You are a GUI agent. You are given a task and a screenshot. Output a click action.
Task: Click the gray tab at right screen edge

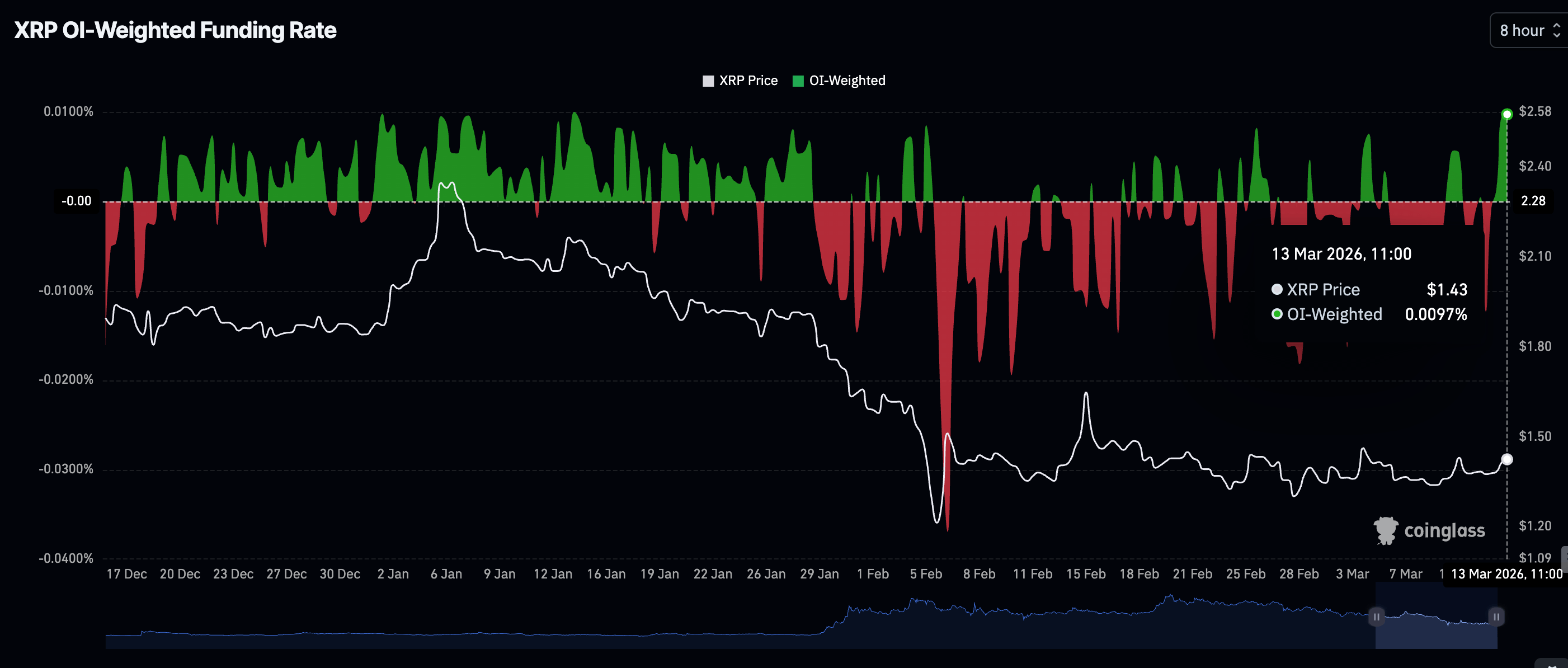coord(1564,558)
